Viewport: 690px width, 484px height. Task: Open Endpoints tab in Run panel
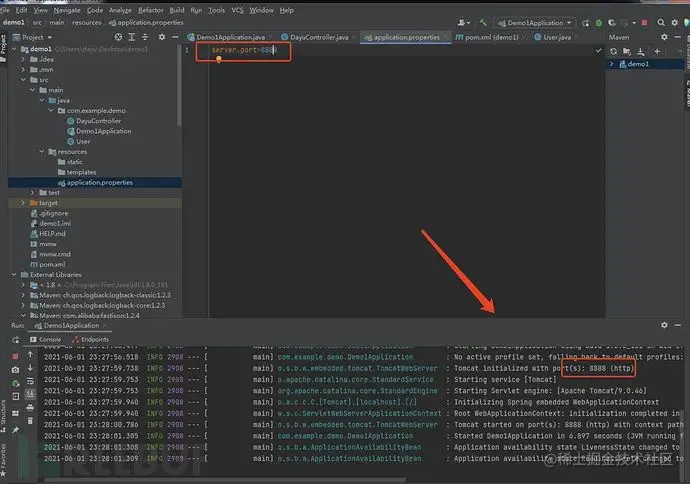90,340
